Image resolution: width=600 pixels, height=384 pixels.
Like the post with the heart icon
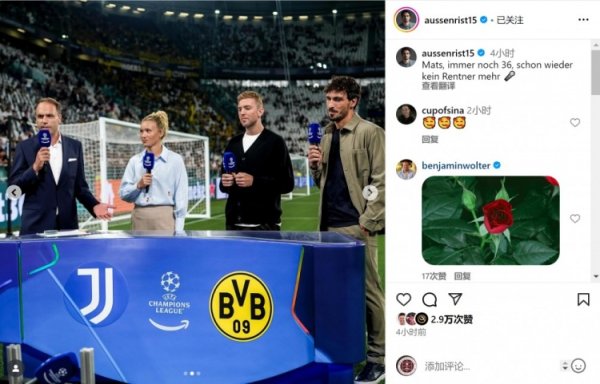pyautogui.click(x=403, y=299)
